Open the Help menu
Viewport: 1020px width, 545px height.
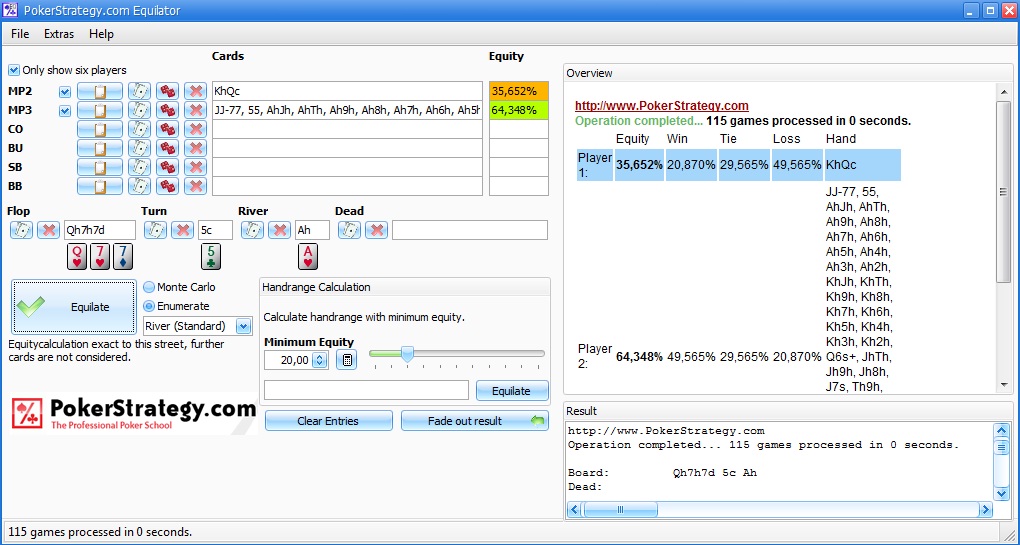(x=101, y=34)
